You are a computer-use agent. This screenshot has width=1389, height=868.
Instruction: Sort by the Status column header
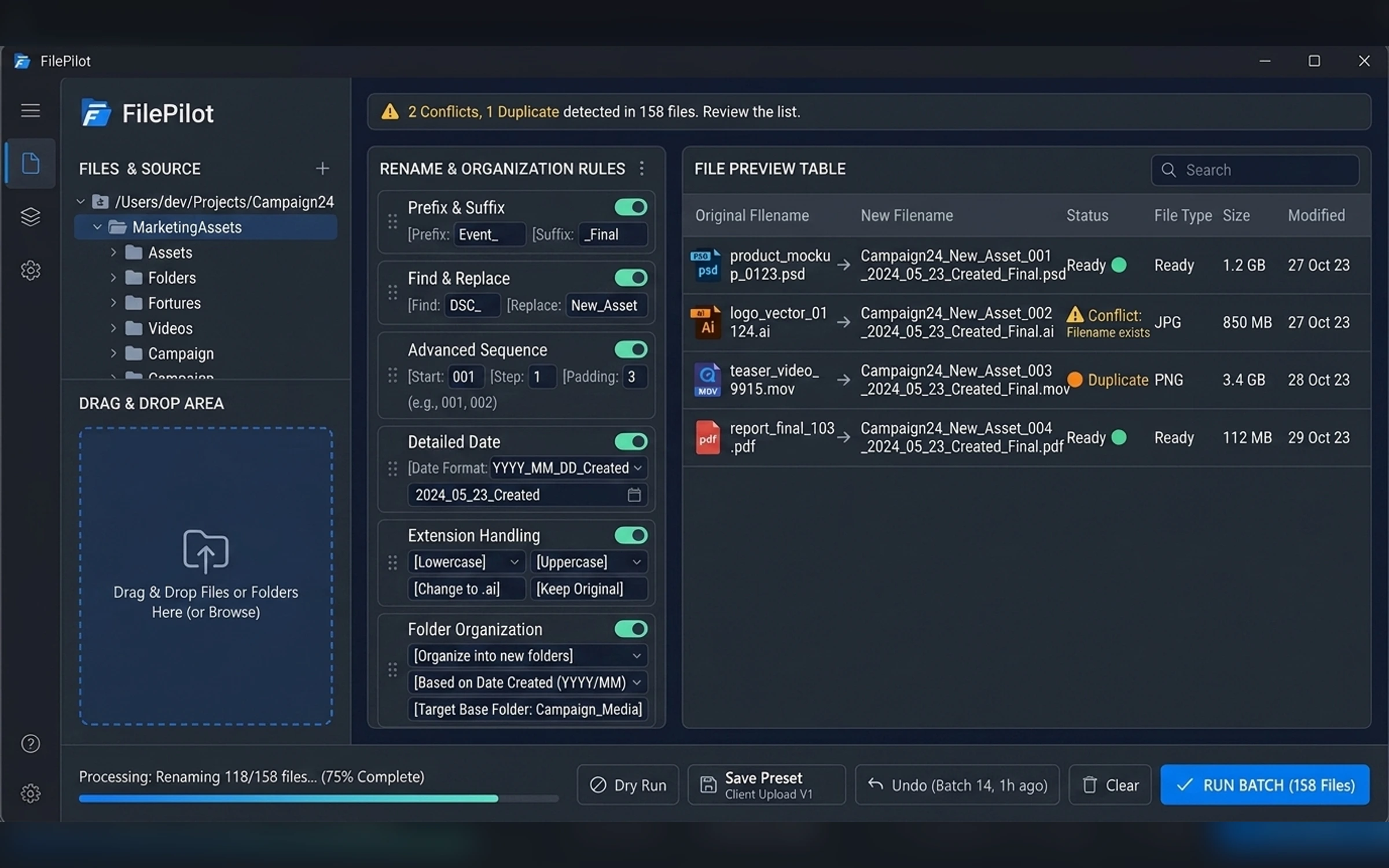pos(1087,215)
